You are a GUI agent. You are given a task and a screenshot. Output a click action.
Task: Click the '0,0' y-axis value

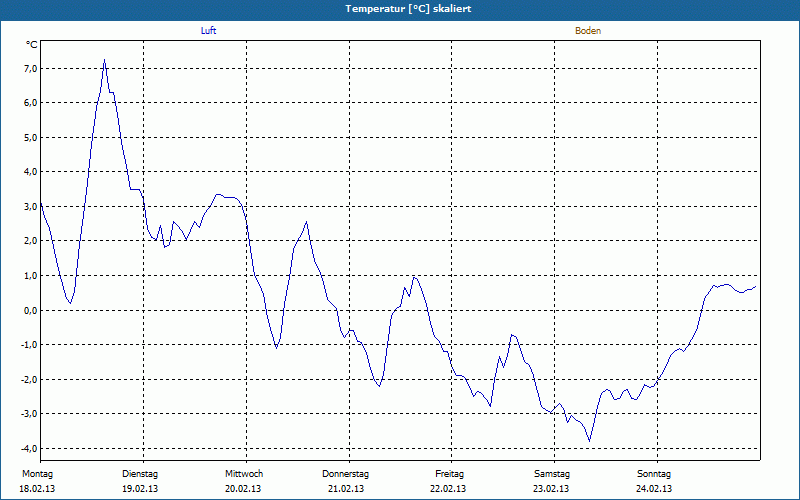[x=31, y=310]
